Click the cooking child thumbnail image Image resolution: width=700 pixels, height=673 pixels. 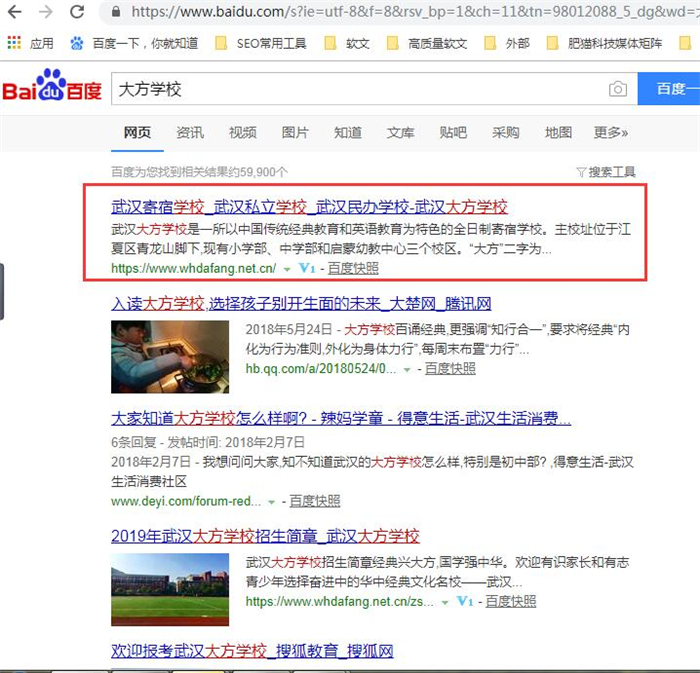click(x=170, y=357)
